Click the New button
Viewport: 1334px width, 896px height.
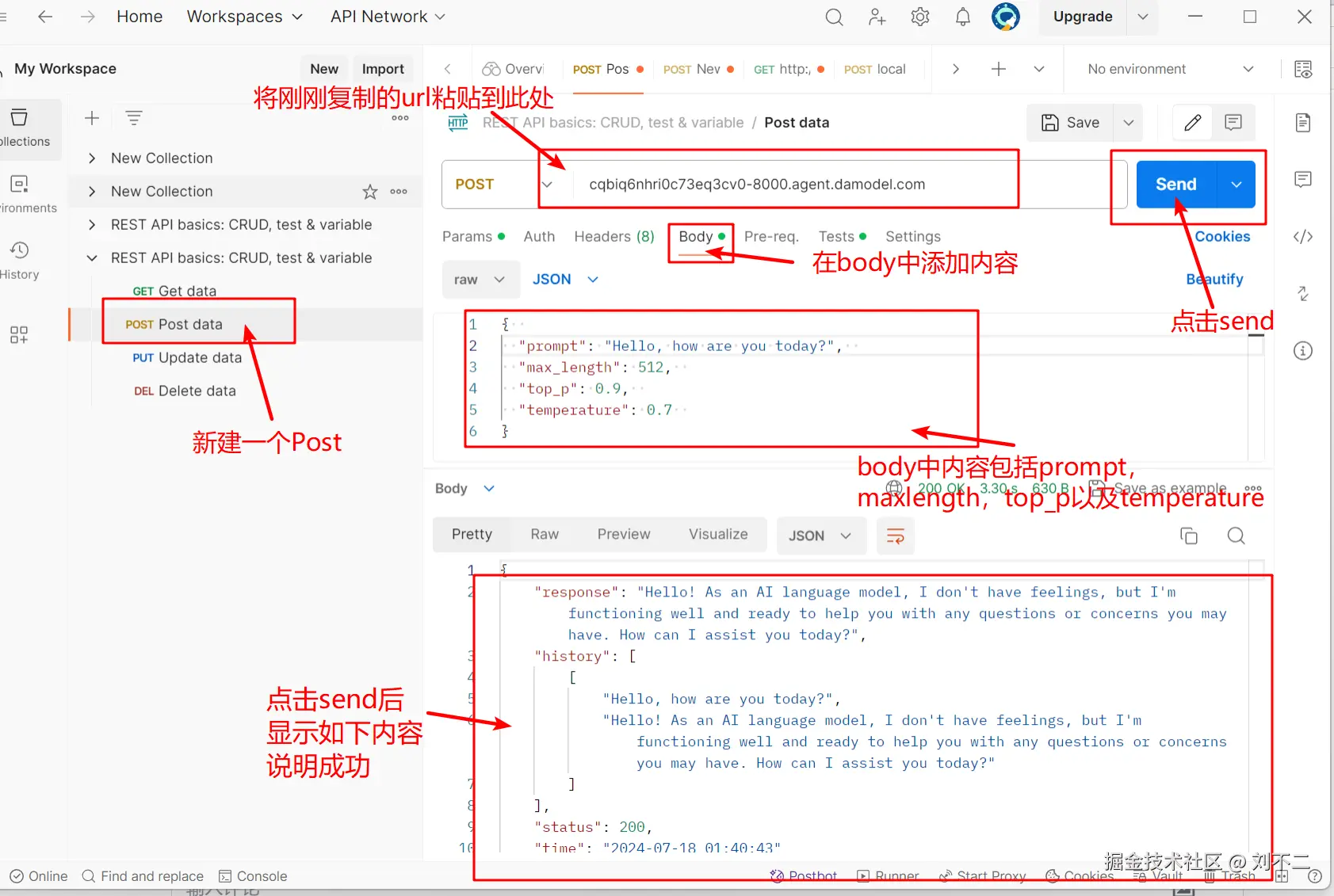pos(324,69)
